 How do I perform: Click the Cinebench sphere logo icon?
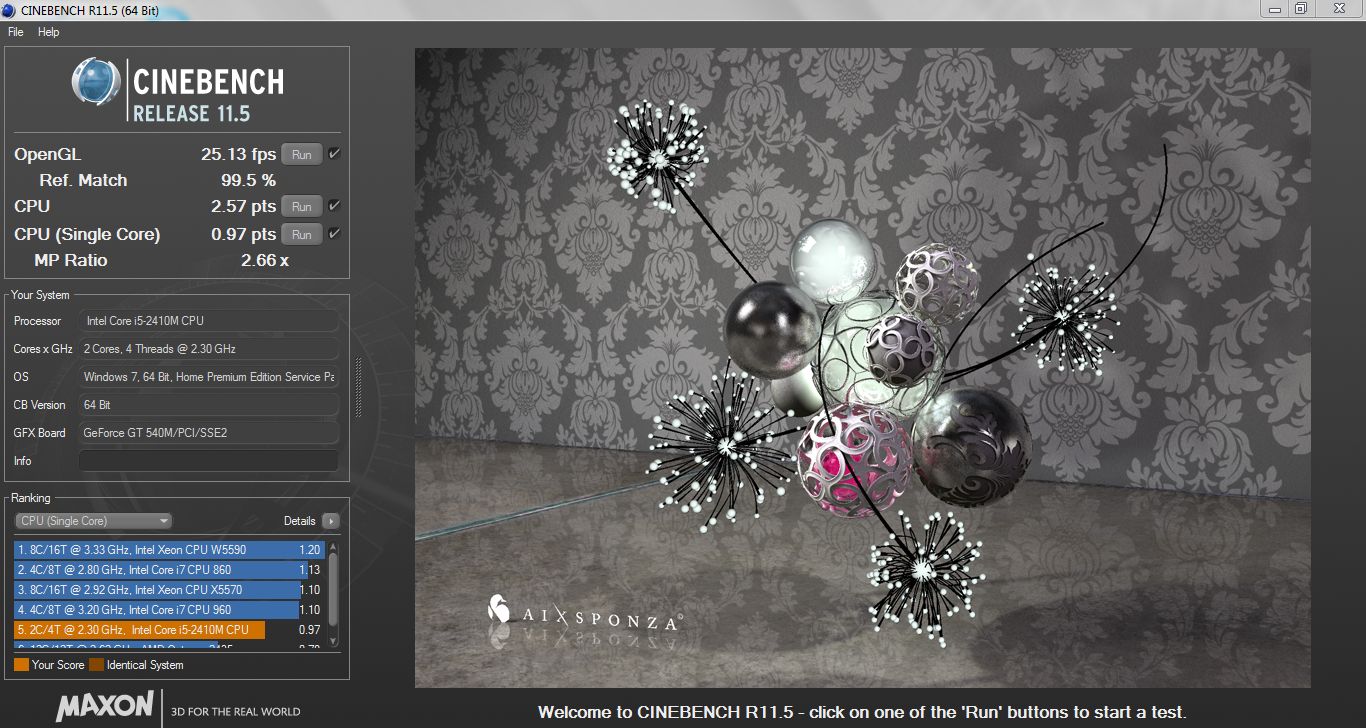[96, 83]
